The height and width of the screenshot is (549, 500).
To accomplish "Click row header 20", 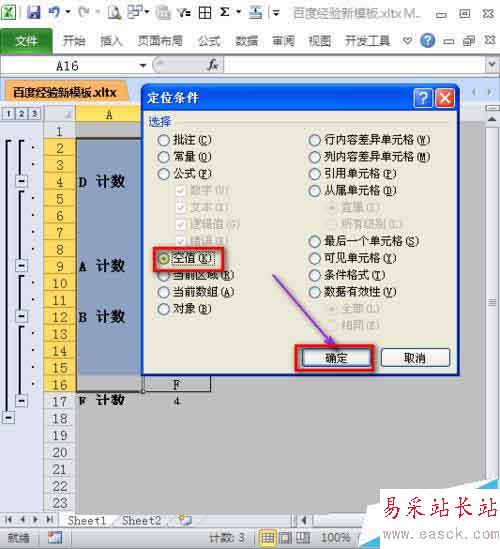I will click(60, 452).
